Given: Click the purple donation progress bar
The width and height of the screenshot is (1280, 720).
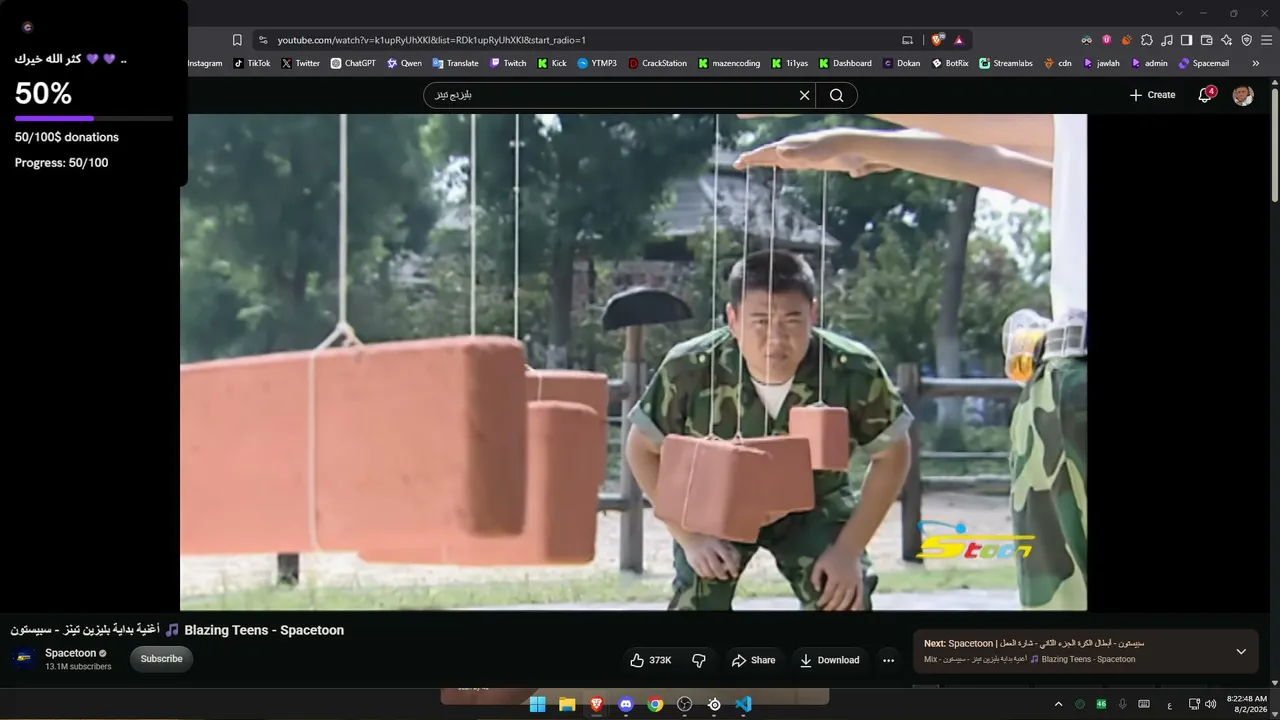Looking at the screenshot, I should [x=94, y=118].
